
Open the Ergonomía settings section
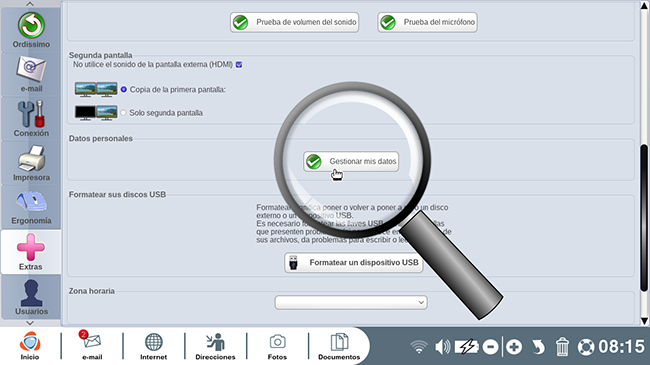(31, 207)
